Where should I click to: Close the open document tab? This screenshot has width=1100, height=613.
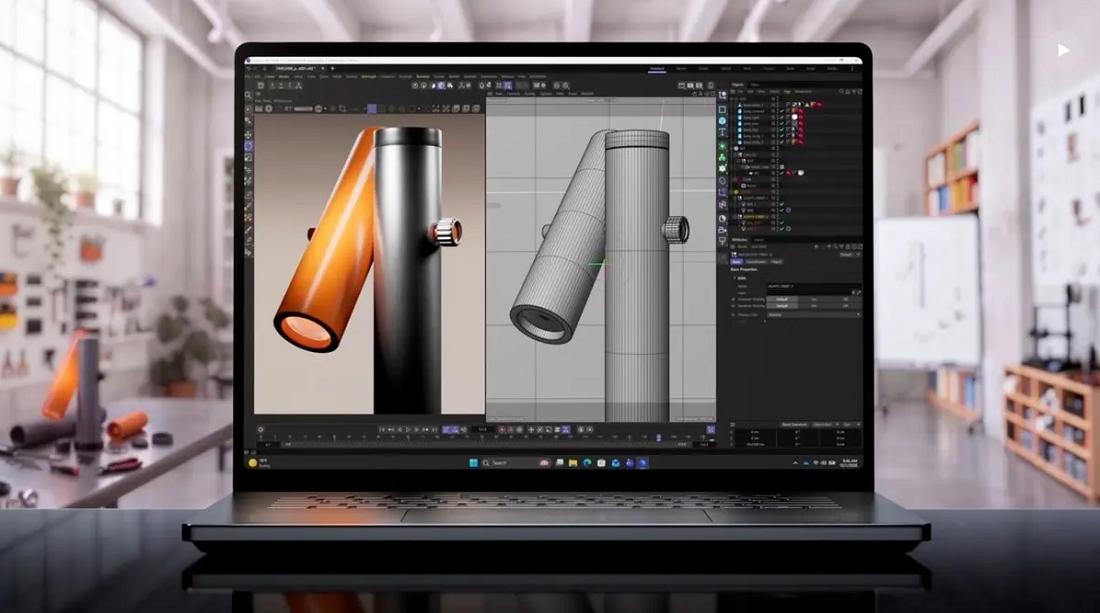click(x=323, y=69)
